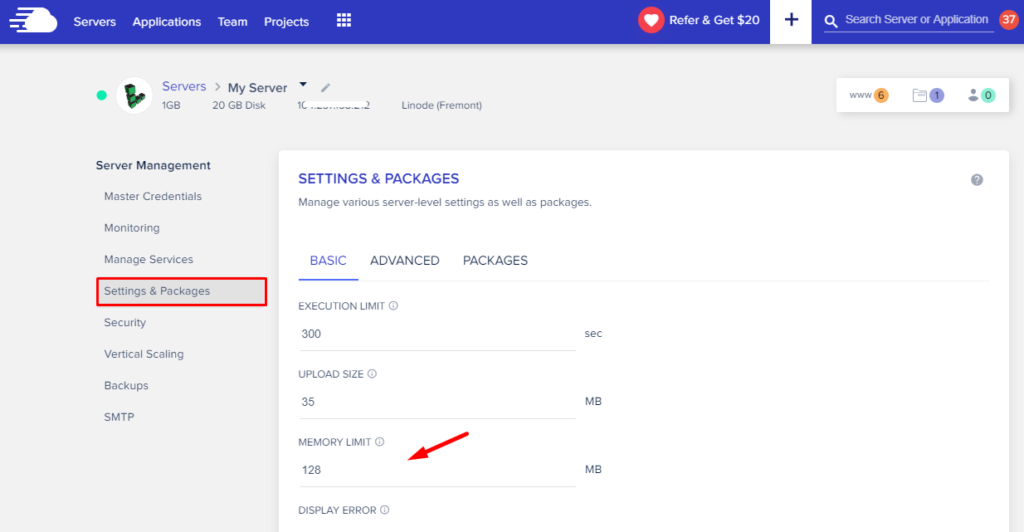Open Applications in the top navigation
This screenshot has width=1024, height=532.
pyautogui.click(x=166, y=22)
